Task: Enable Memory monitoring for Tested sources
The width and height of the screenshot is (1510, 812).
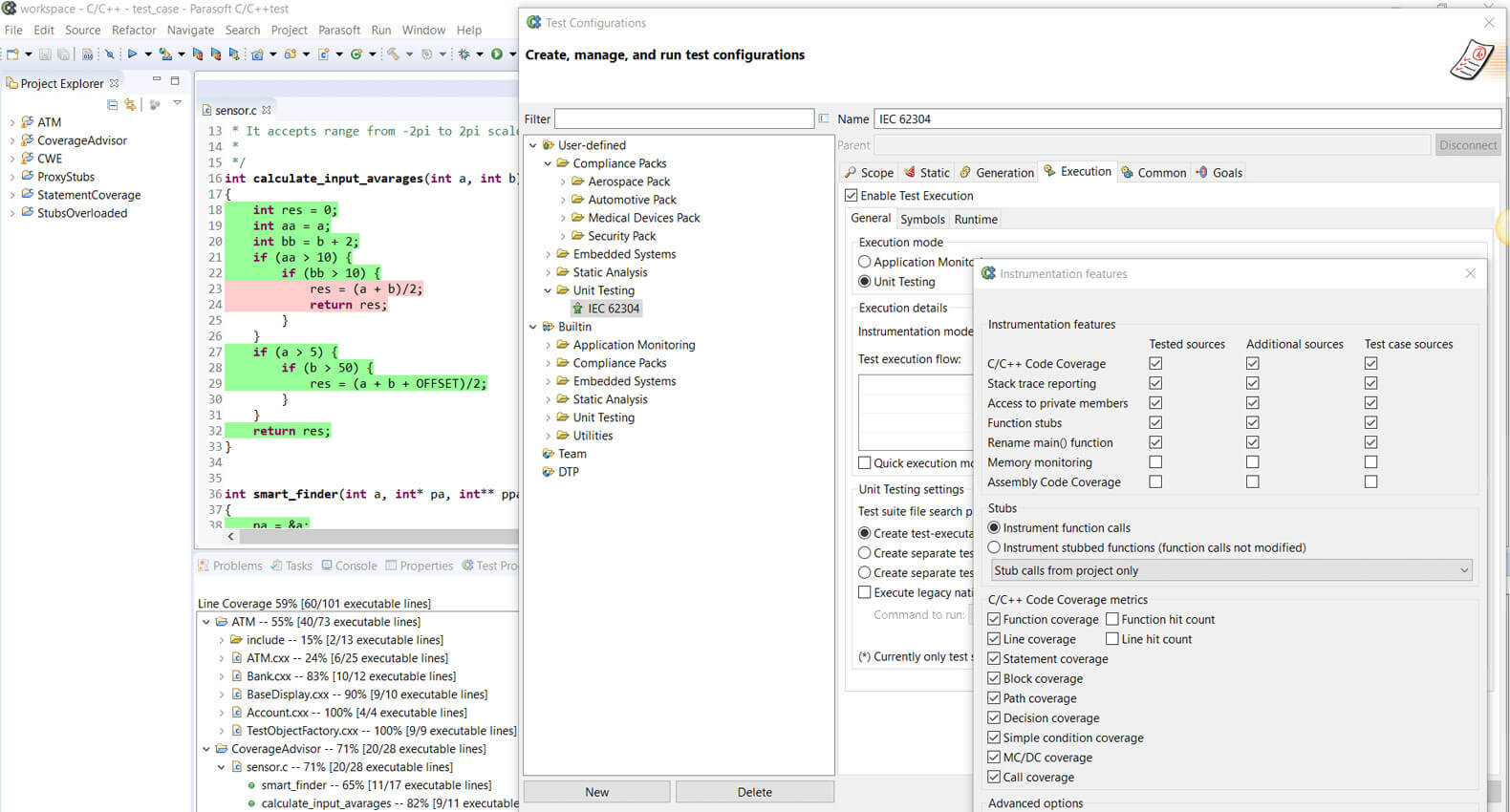Action: coord(1155,462)
